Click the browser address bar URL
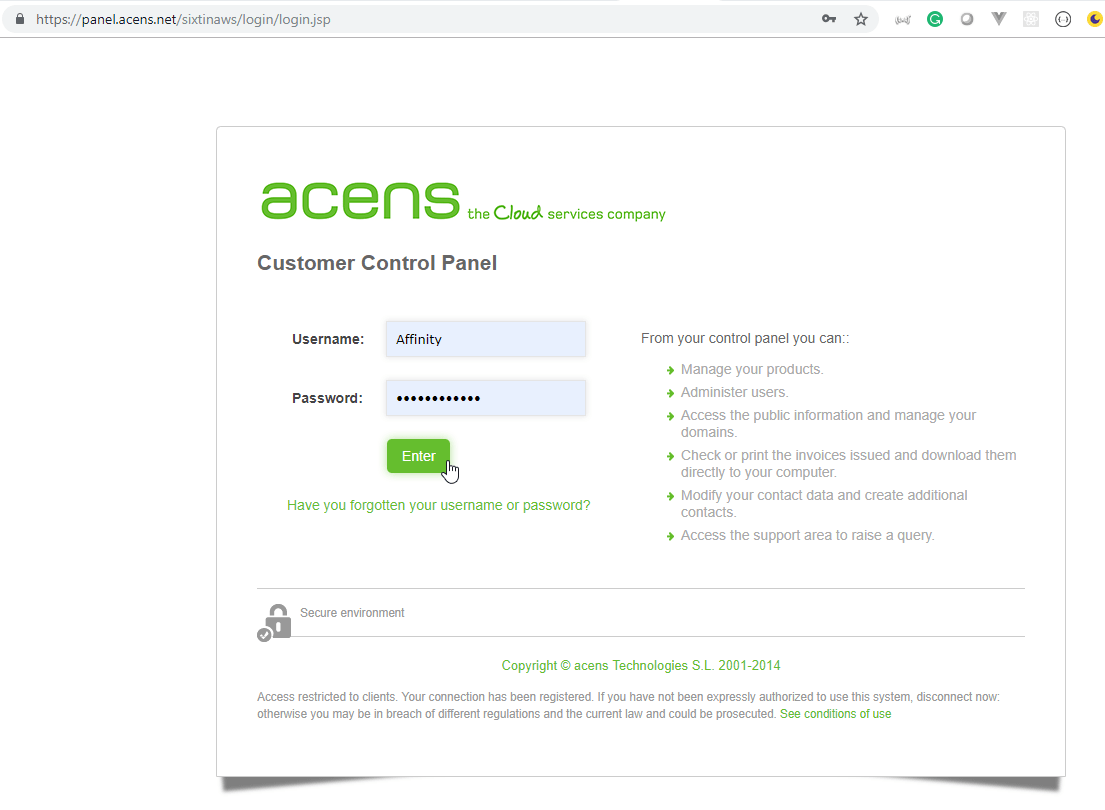This screenshot has width=1105, height=810. pyautogui.click(x=183, y=19)
